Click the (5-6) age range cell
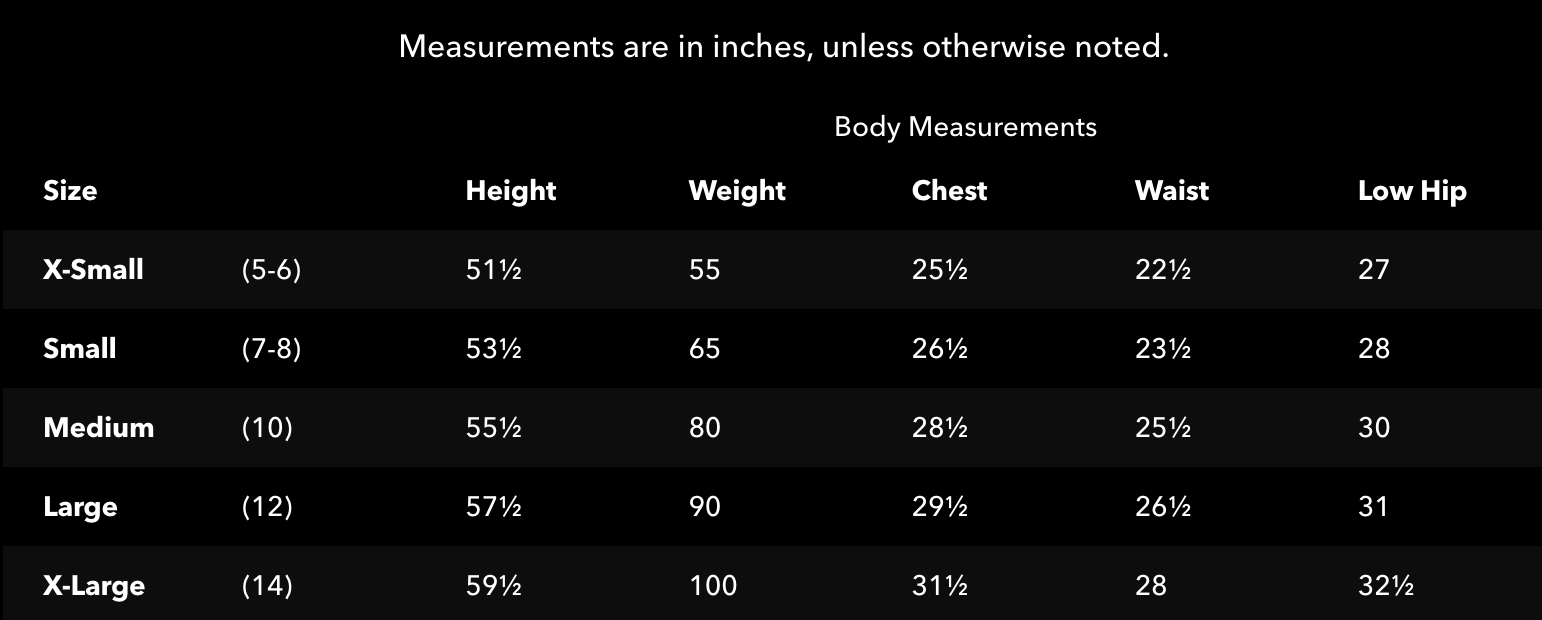Image resolution: width=1542 pixels, height=620 pixels. pyautogui.click(x=271, y=270)
